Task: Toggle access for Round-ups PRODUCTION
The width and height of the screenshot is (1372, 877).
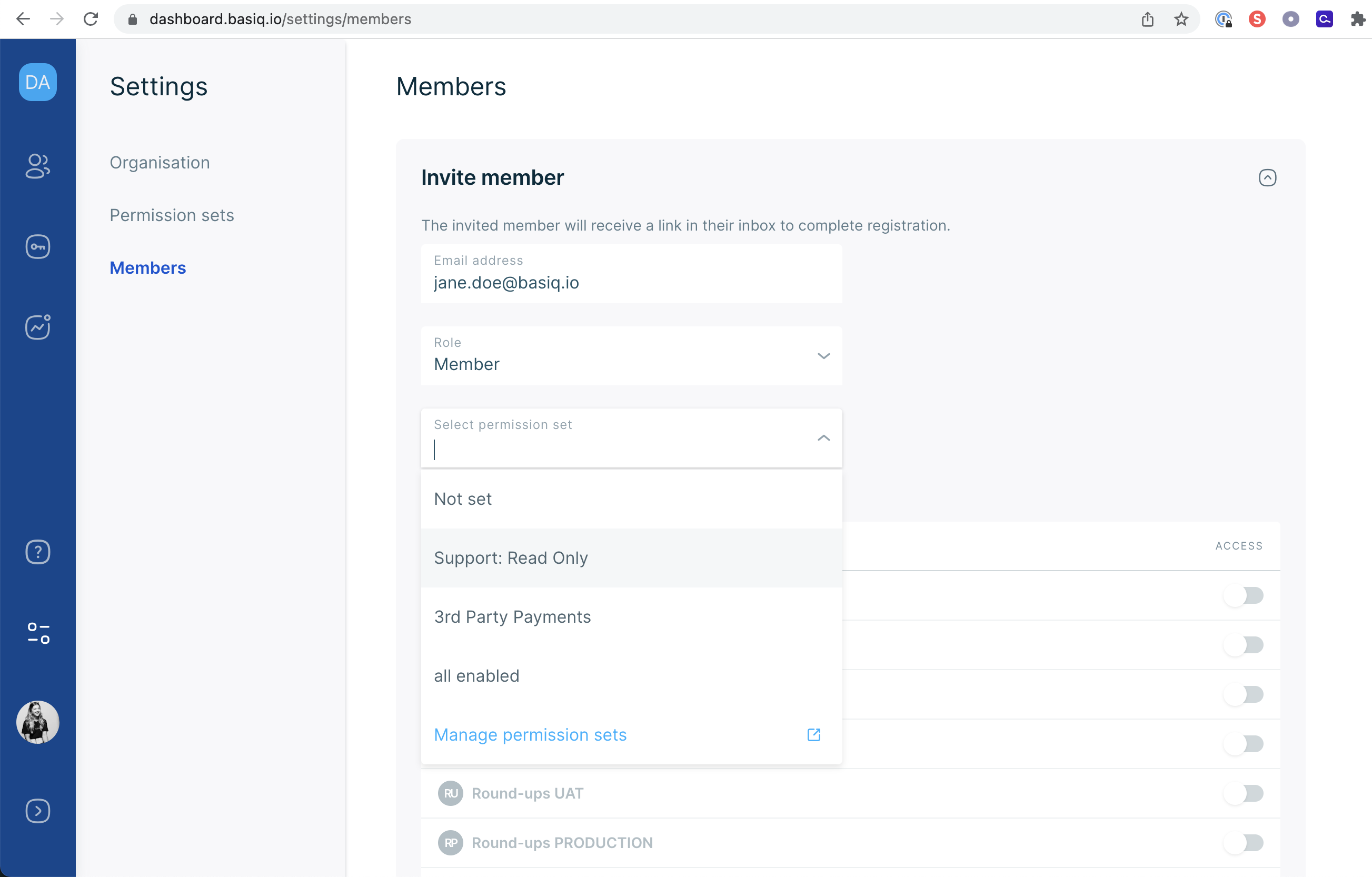Action: [1243, 843]
